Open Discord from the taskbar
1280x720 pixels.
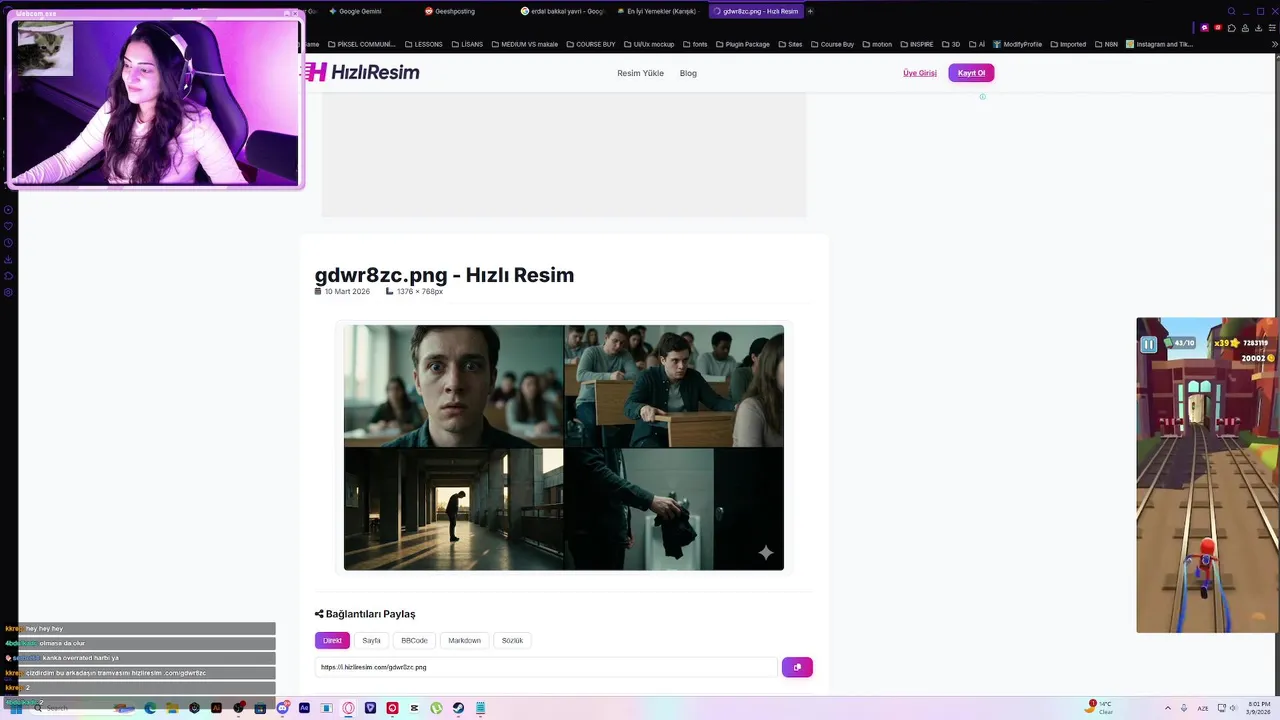click(x=283, y=708)
